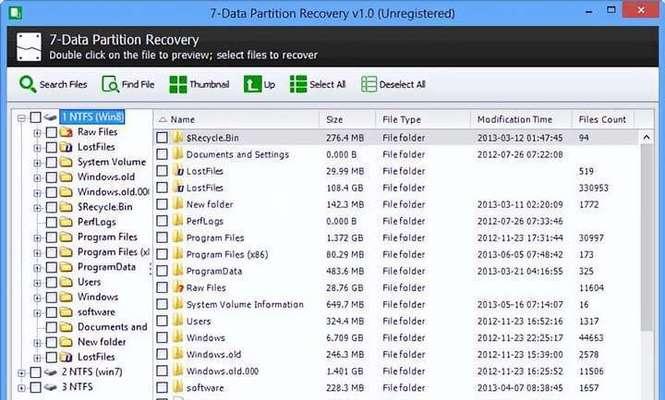Click the Program Files folder icon in list
Screen dimensions: 665x400
point(178,237)
